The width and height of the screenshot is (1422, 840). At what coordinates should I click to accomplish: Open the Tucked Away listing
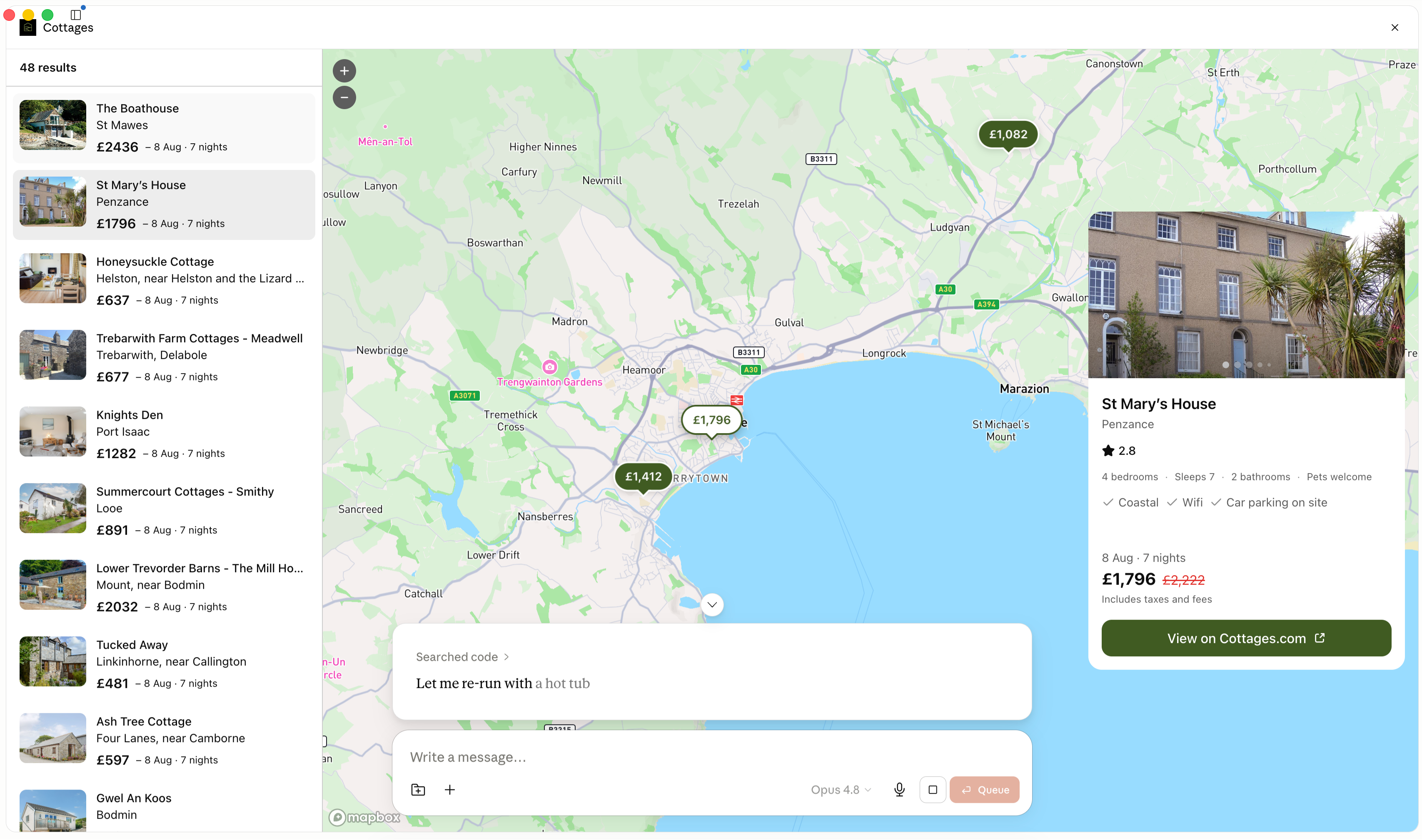(164, 665)
